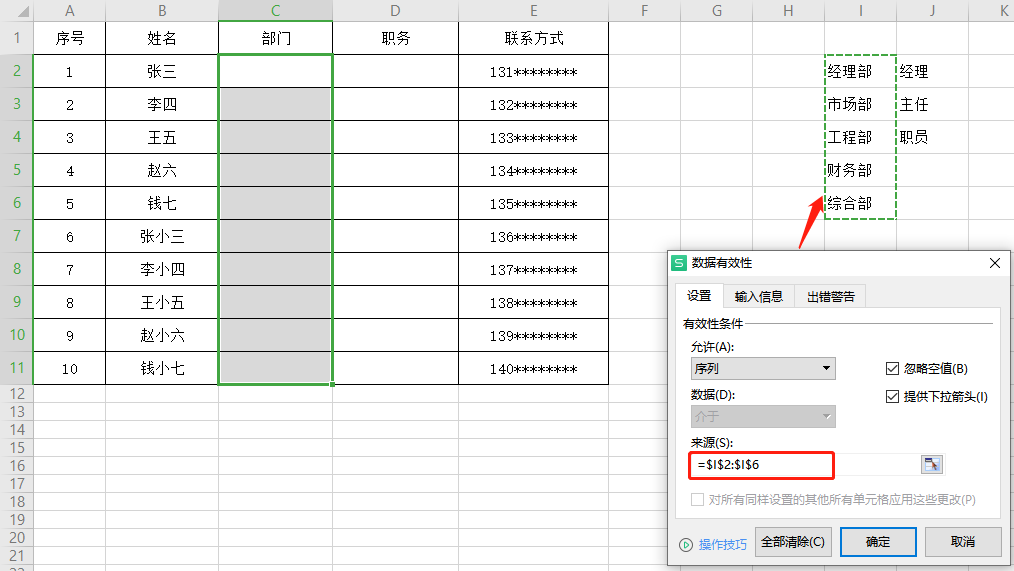Screen dimensions: 1014x571
Task: Click the 职务 header cell
Action: tap(395, 38)
